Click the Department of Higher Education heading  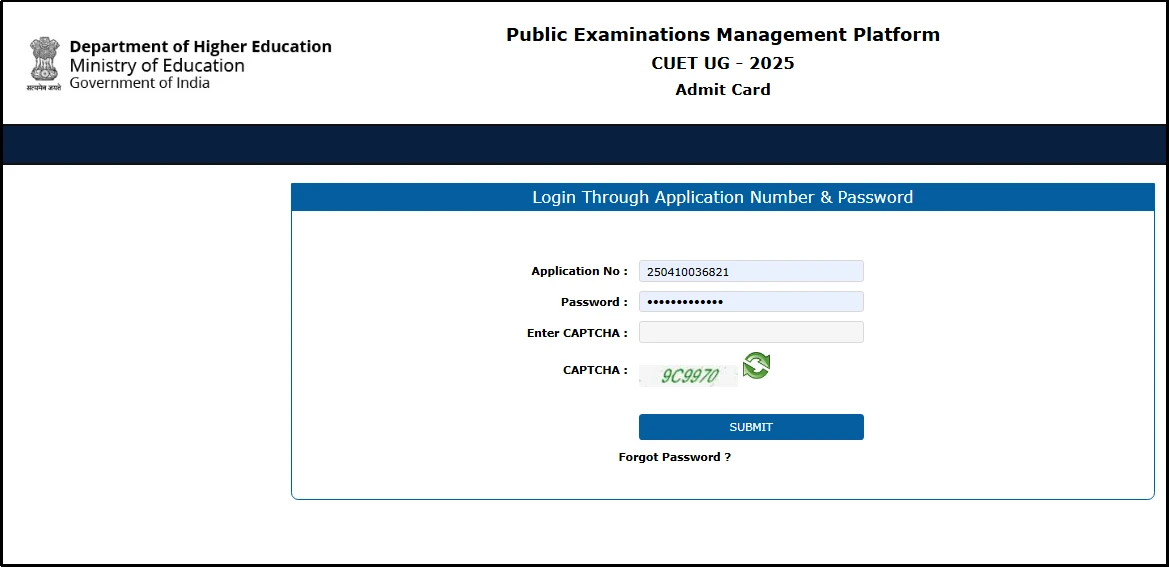point(201,46)
